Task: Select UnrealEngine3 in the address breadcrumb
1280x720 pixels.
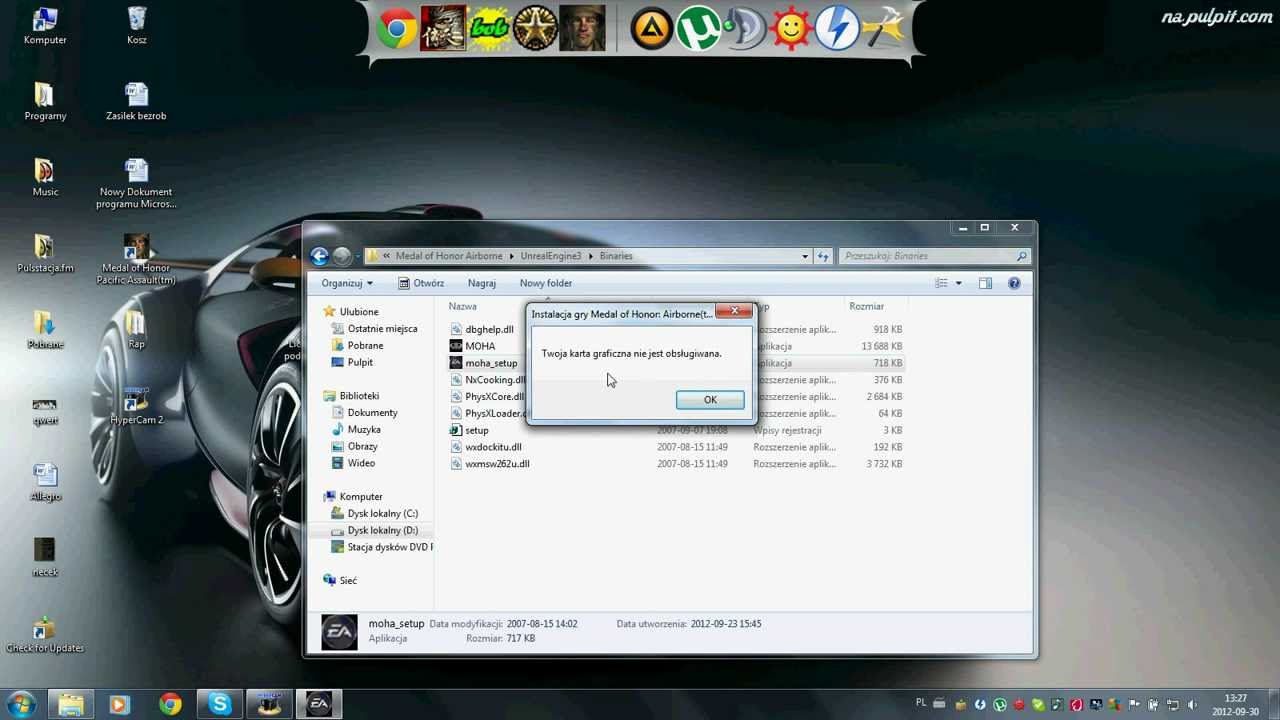Action: [550, 256]
